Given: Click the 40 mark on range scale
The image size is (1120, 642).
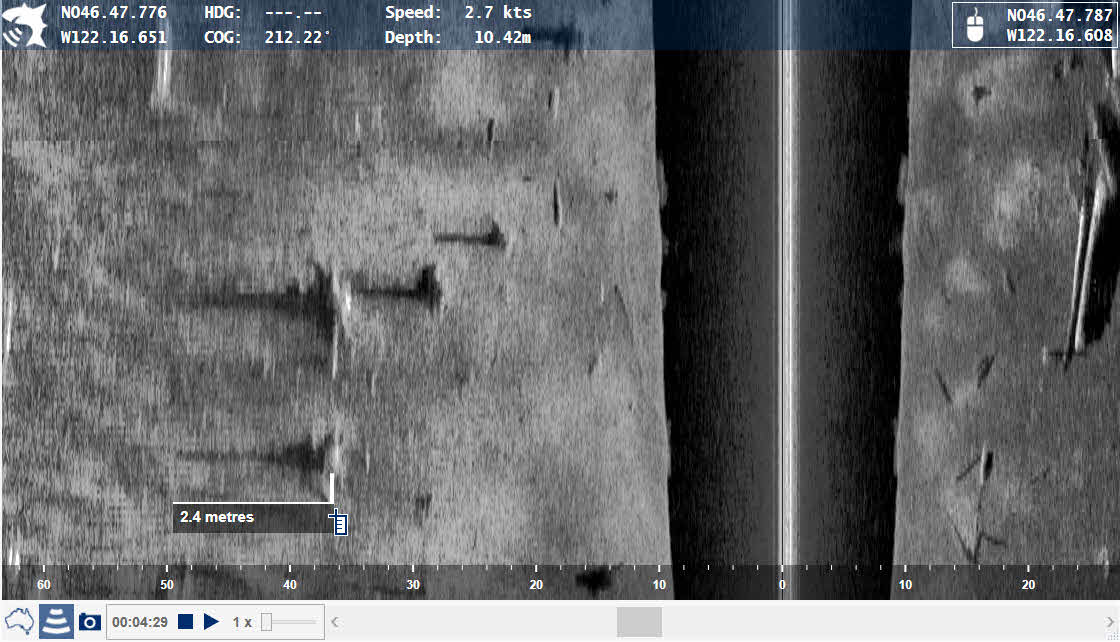Looking at the screenshot, I should 289,584.
